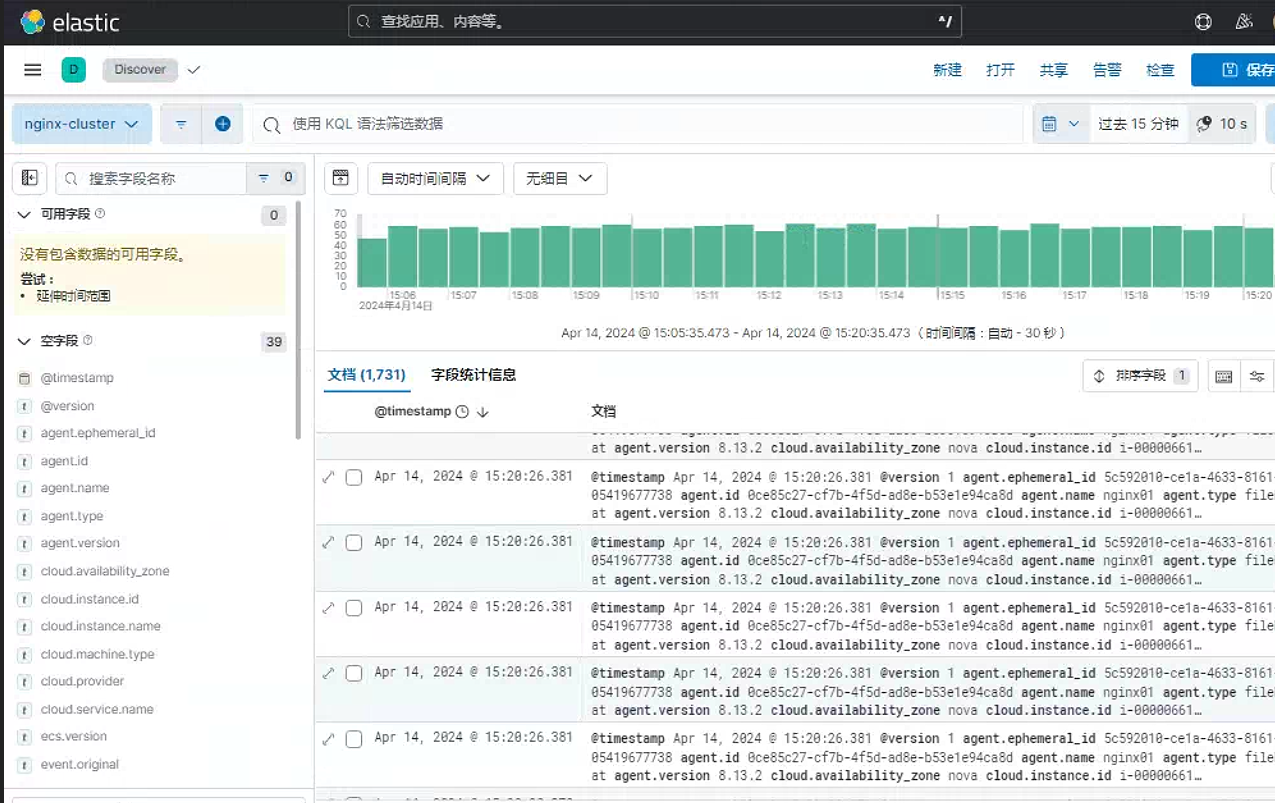Click the help lifebuoy icon in header
This screenshot has height=803, width=1275.
tap(1203, 21)
